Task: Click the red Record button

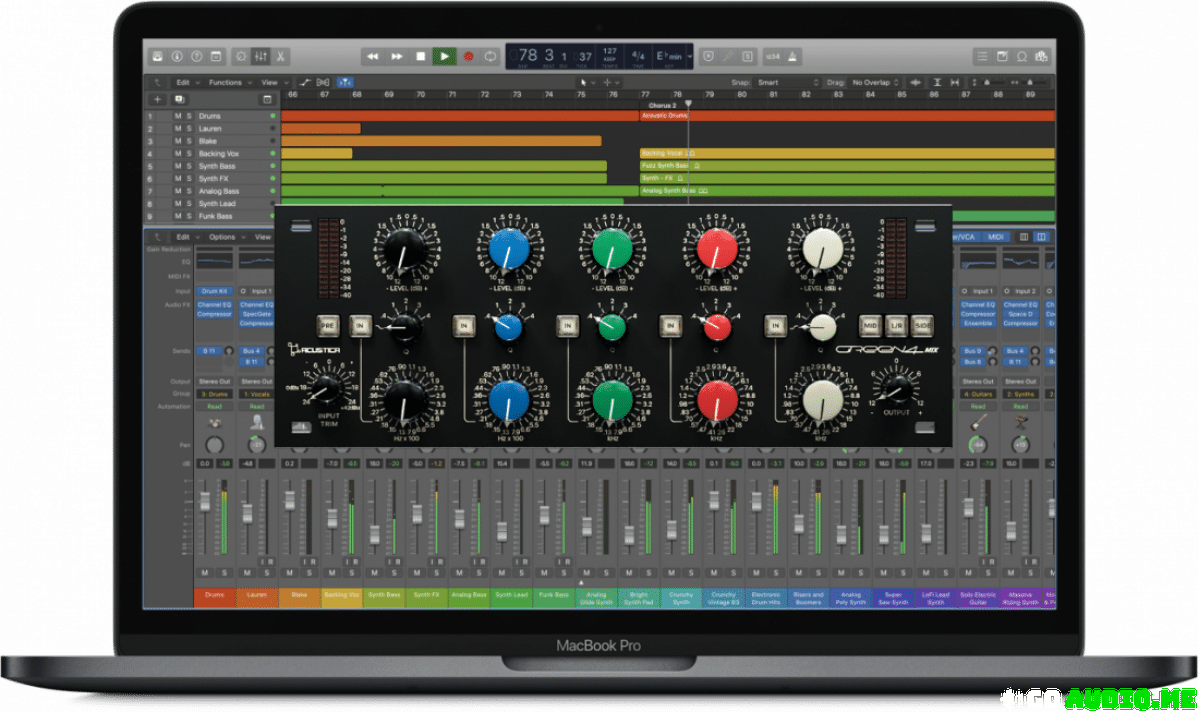Action: pos(468,57)
